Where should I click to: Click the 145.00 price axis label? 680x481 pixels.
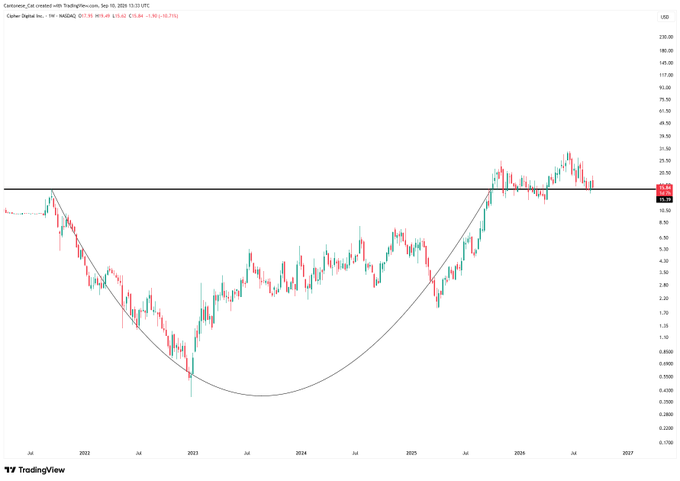coord(666,63)
